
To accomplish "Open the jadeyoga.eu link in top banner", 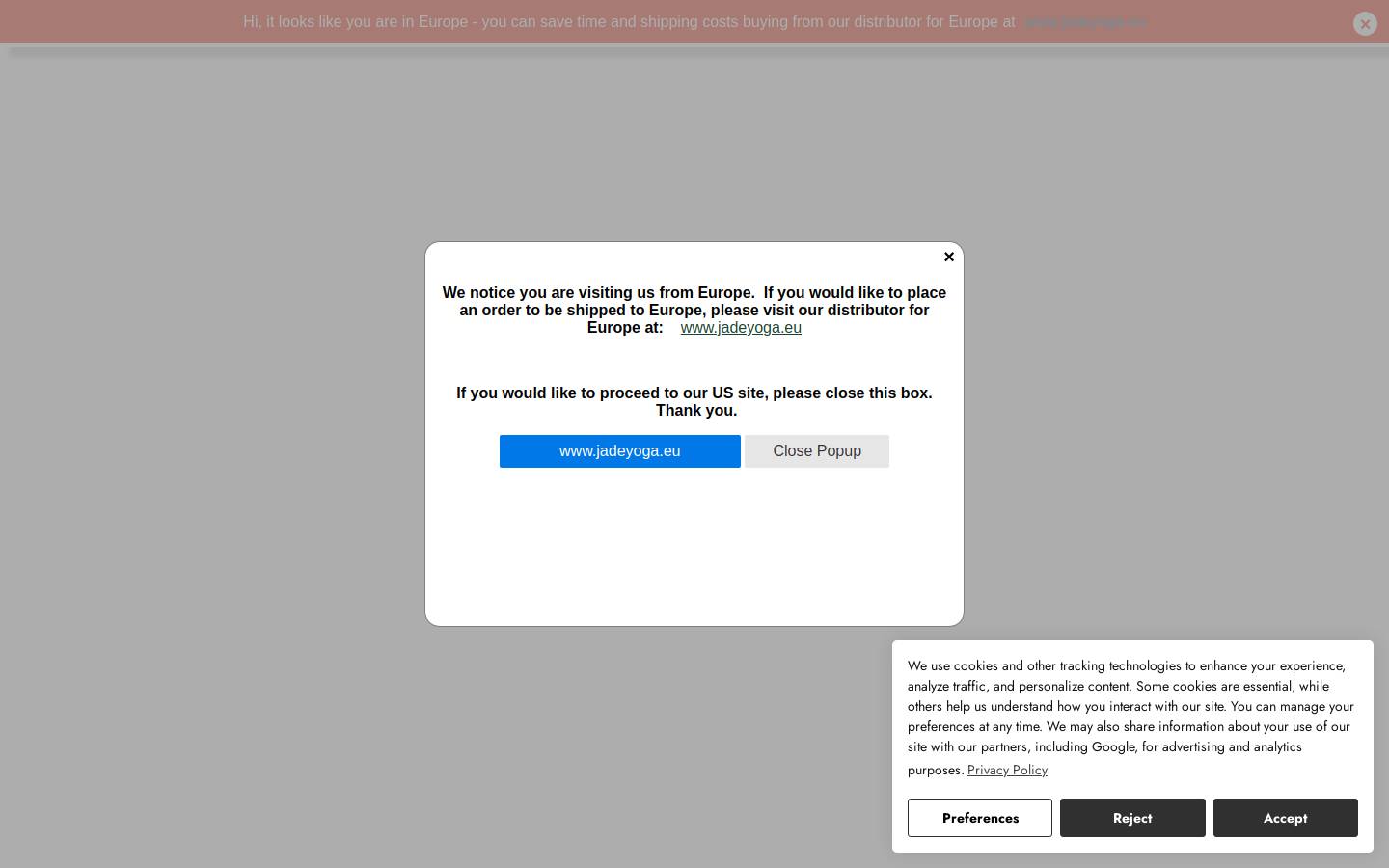I will [1085, 22].
